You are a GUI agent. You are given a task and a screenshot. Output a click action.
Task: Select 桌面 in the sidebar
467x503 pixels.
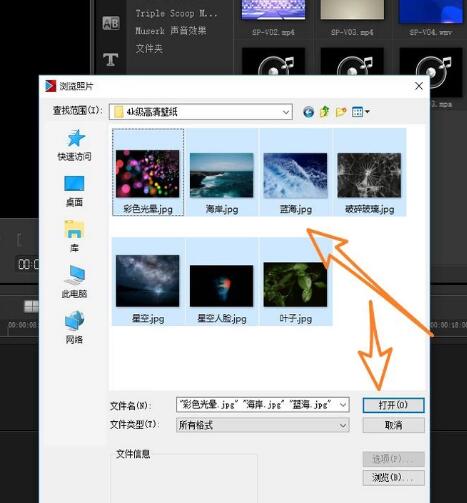coord(74,191)
